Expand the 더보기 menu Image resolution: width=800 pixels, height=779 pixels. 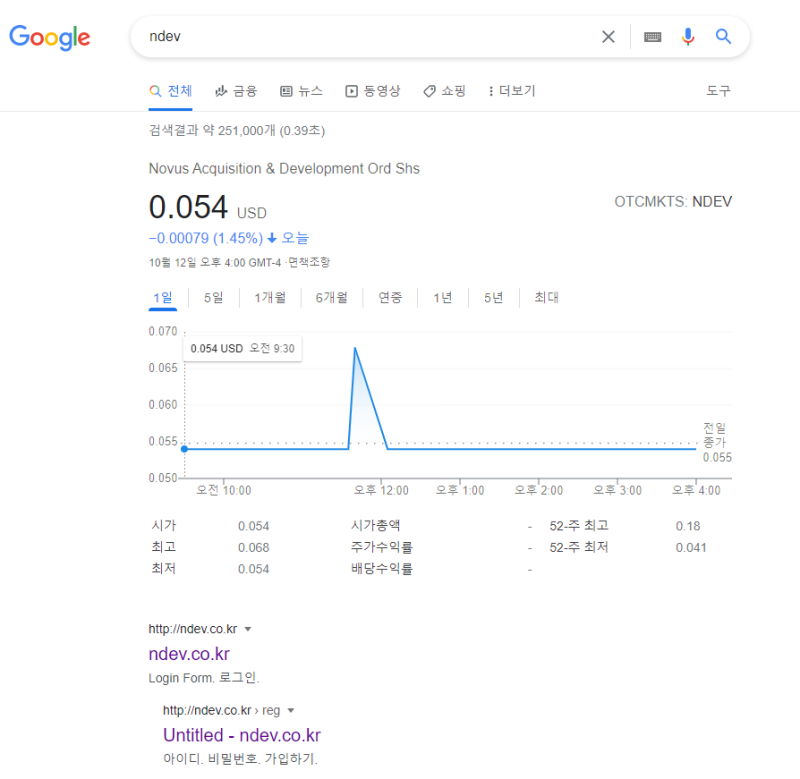(x=512, y=91)
